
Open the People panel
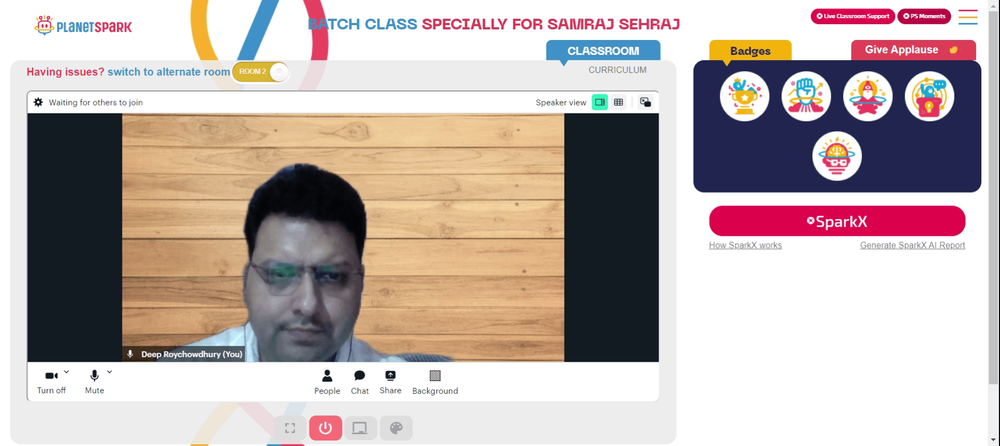tap(327, 382)
